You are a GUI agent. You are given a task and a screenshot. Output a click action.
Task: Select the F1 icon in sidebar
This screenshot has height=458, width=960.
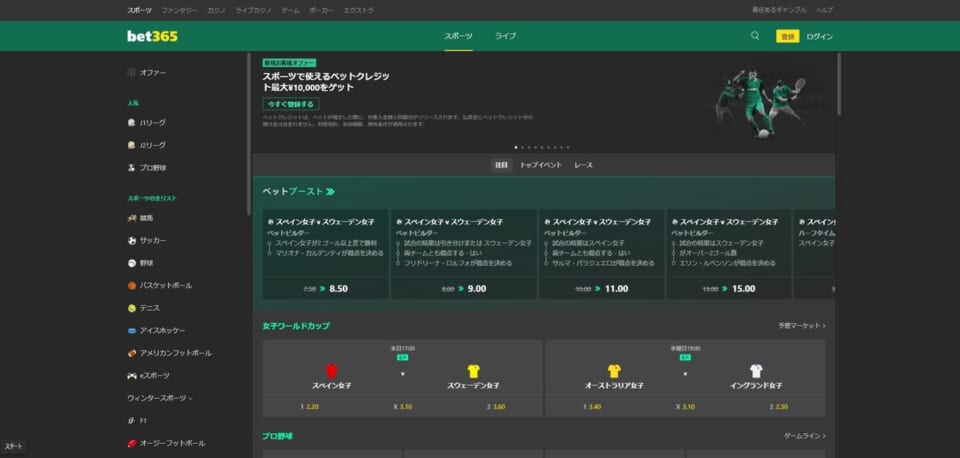click(x=131, y=421)
